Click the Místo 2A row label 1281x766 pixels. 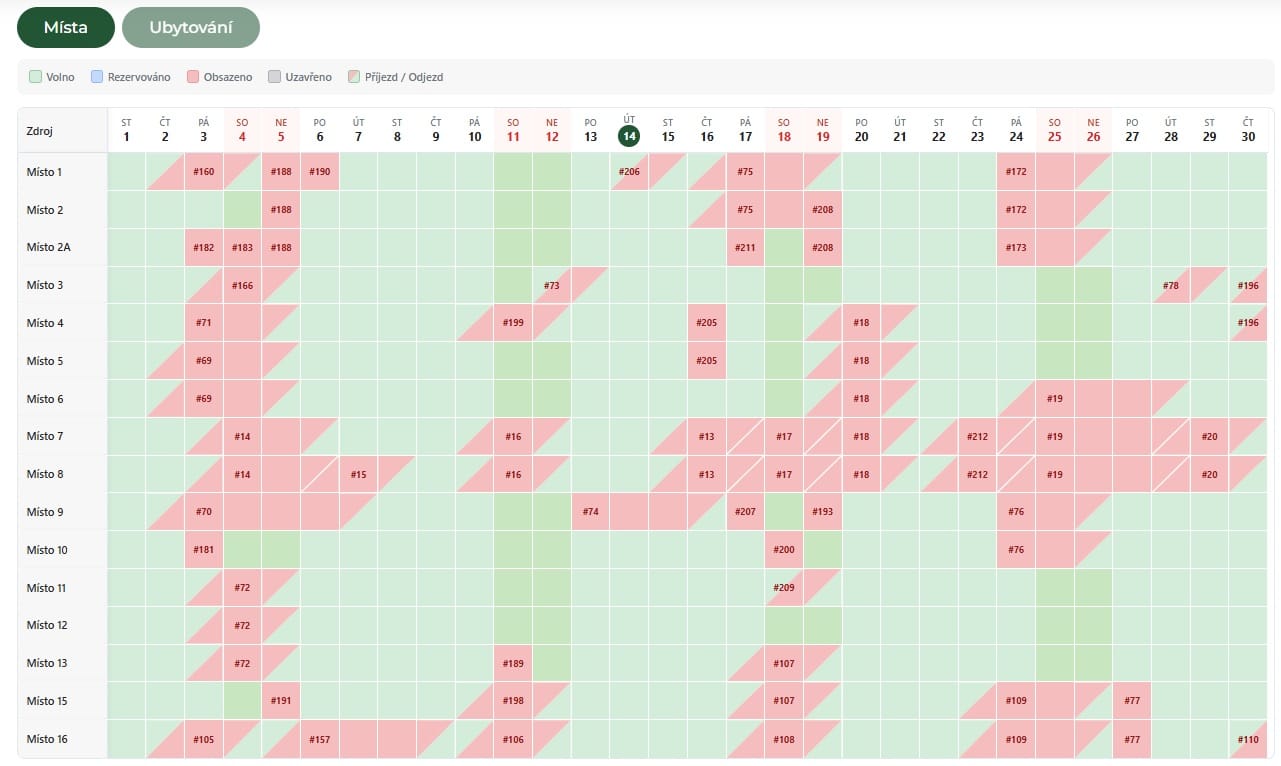49,247
